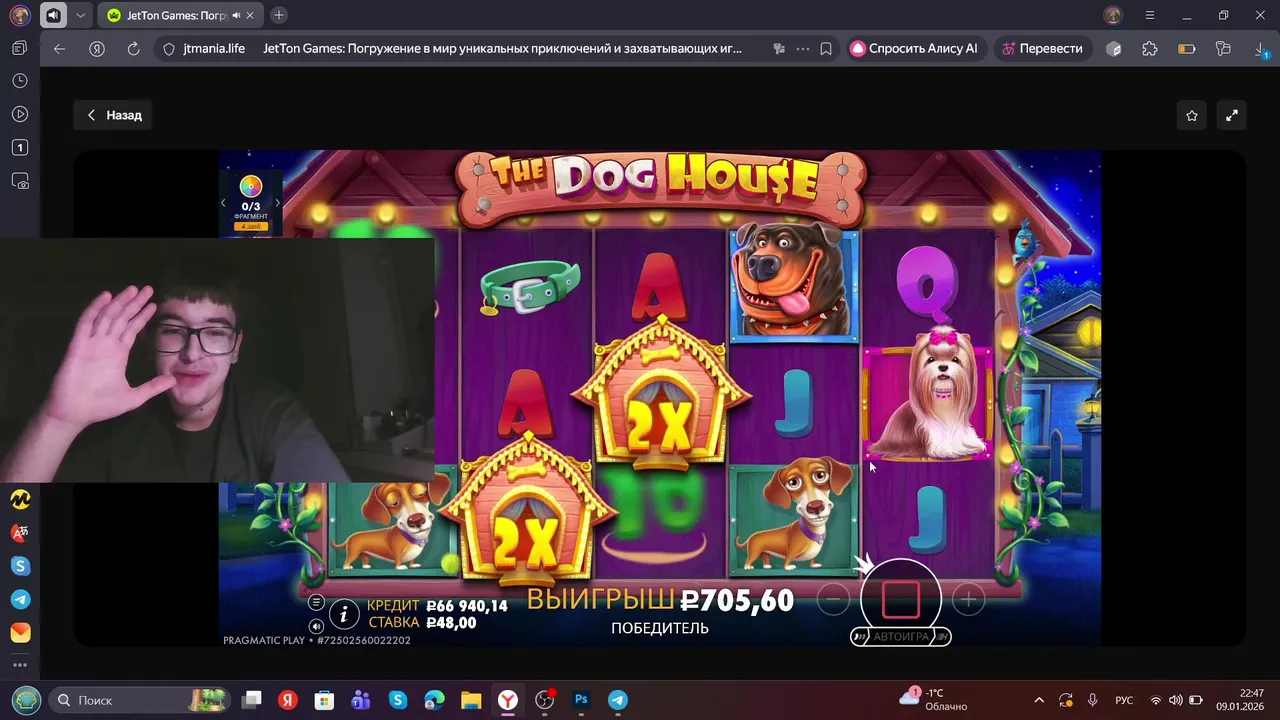1280x720 pixels.
Task: Decrease the bet with the minus button
Action: tap(832, 600)
